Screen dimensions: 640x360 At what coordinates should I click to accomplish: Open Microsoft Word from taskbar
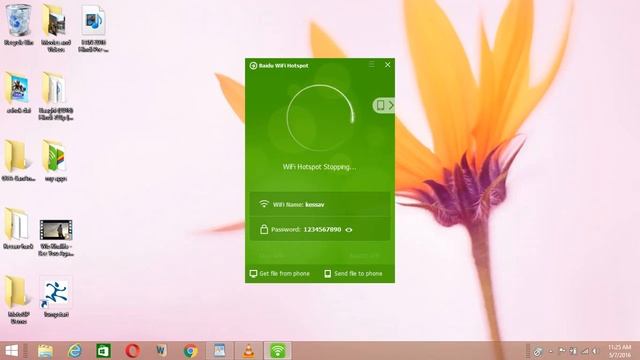pos(161,351)
